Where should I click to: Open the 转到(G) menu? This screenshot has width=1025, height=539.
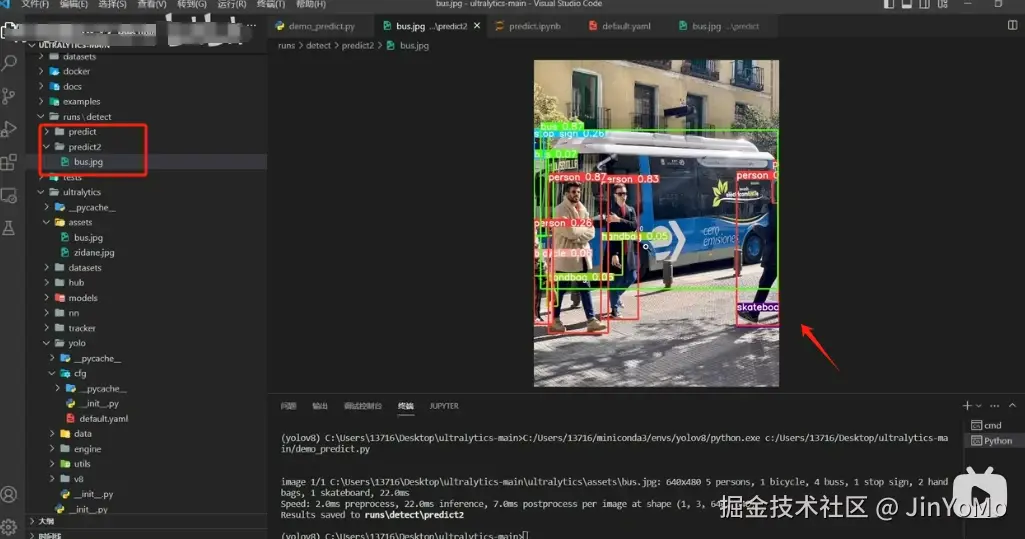tap(192, 4)
